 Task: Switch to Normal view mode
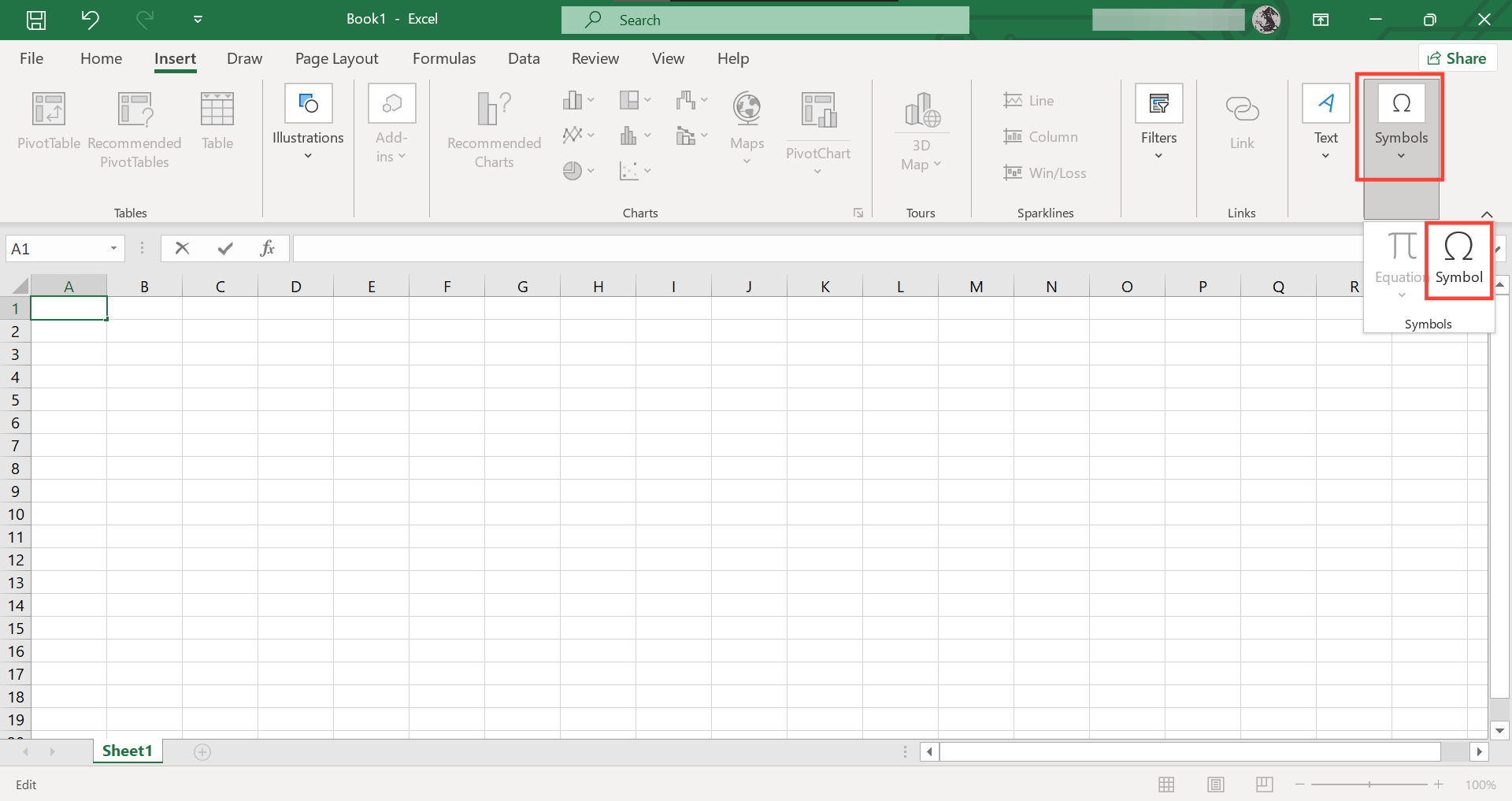(x=1165, y=784)
